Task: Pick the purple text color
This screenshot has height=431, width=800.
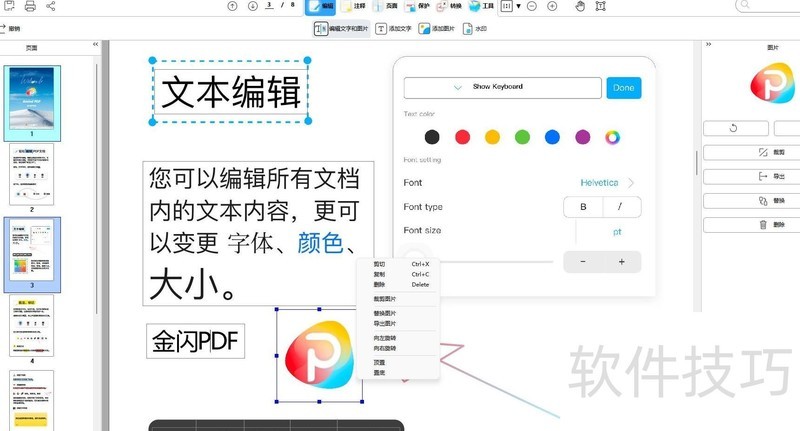Action: pos(583,137)
